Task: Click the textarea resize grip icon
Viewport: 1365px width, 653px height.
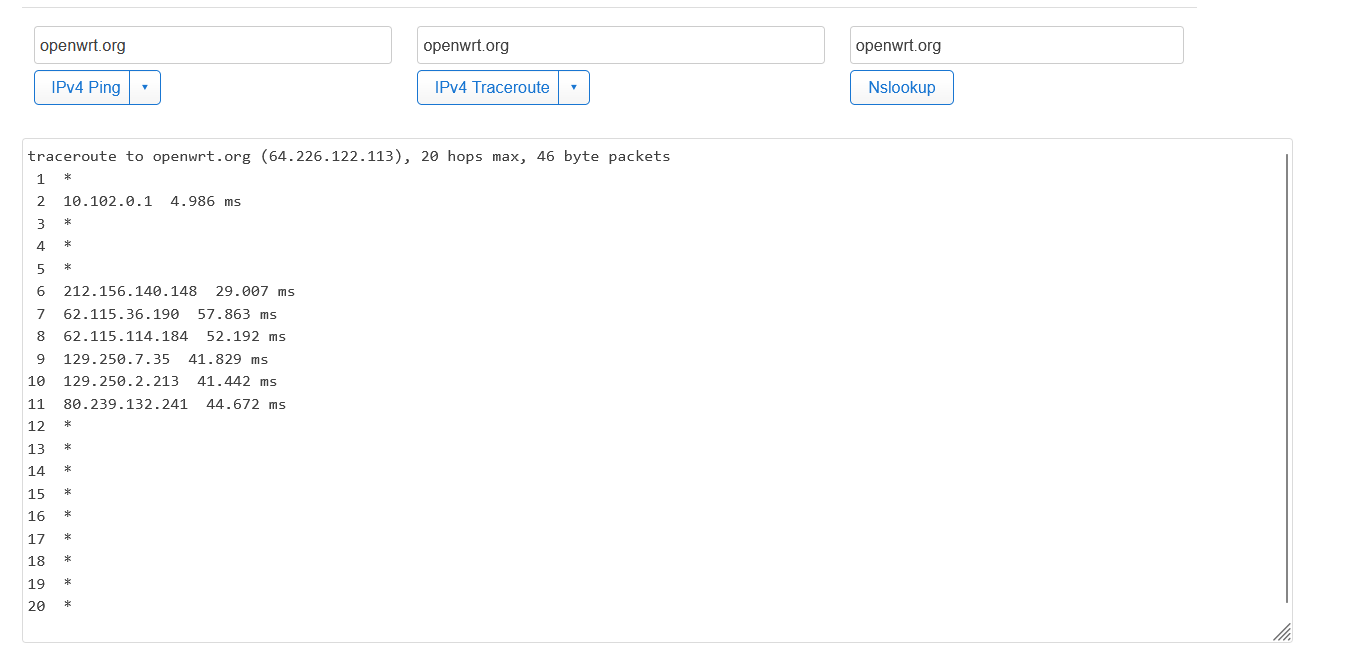Action: coord(1282,632)
